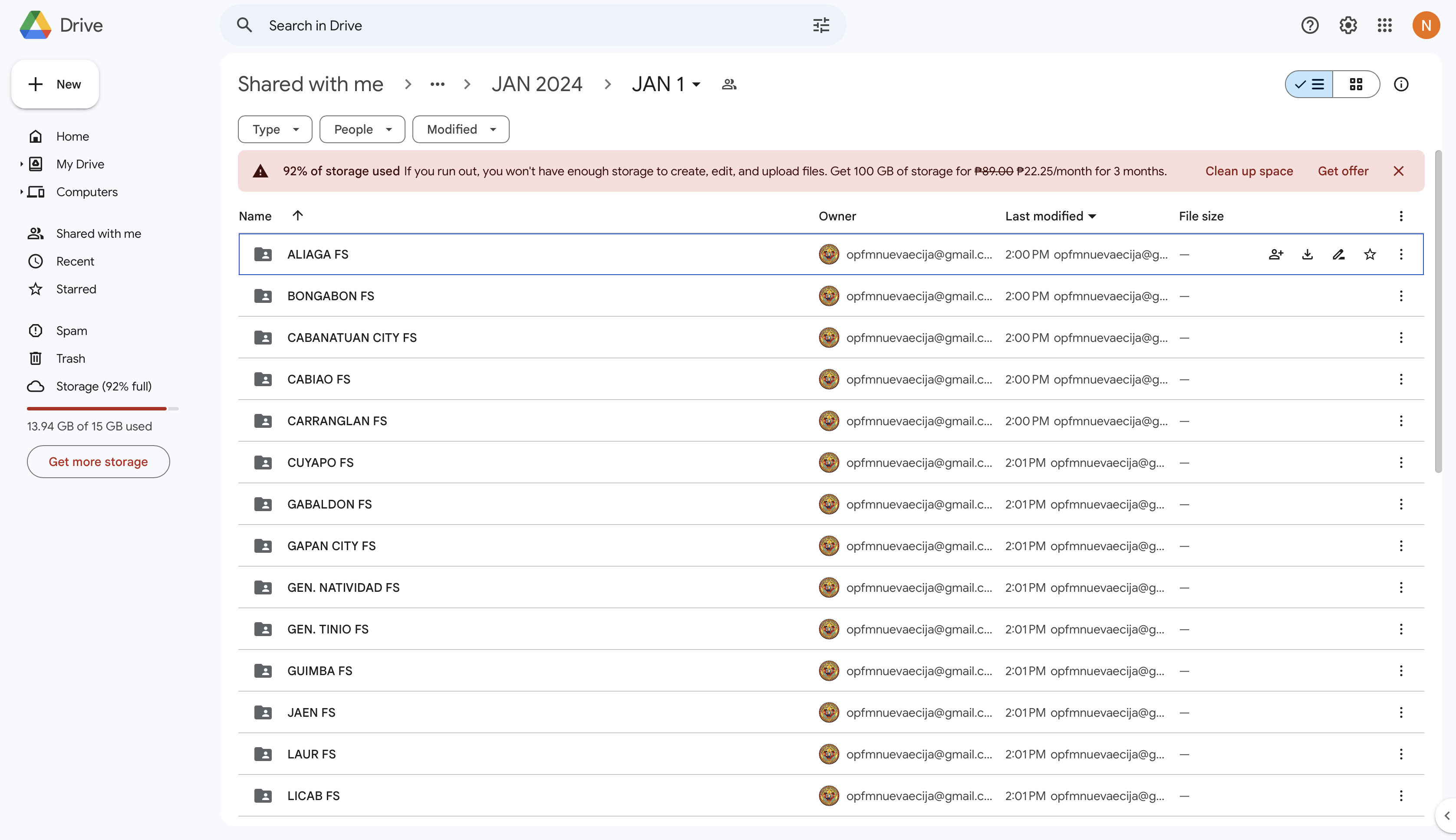
Task: Open more actions for LICAB FS
Action: tap(1400, 796)
